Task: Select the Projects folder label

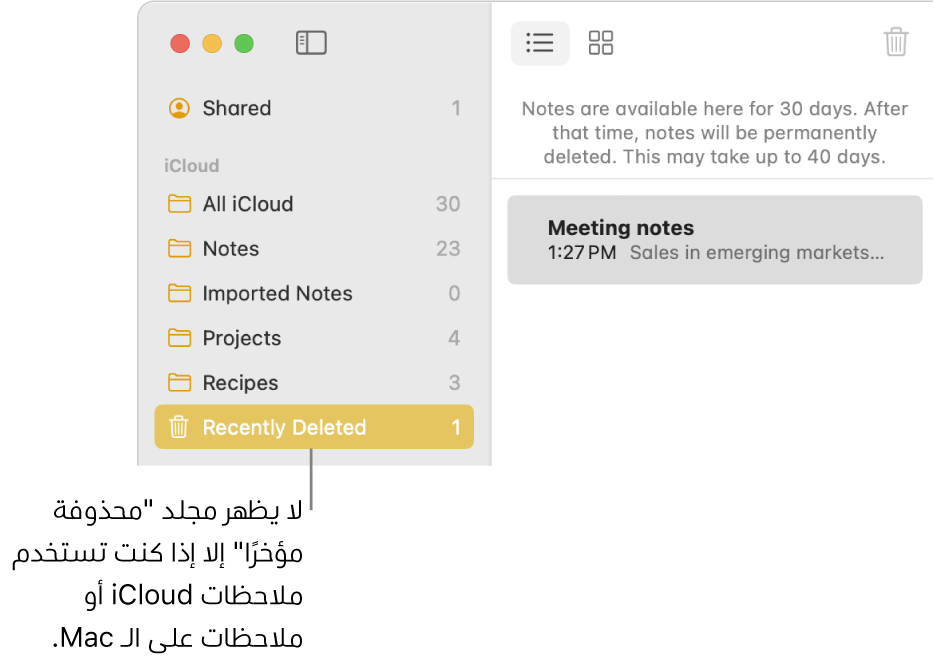Action: click(x=242, y=338)
